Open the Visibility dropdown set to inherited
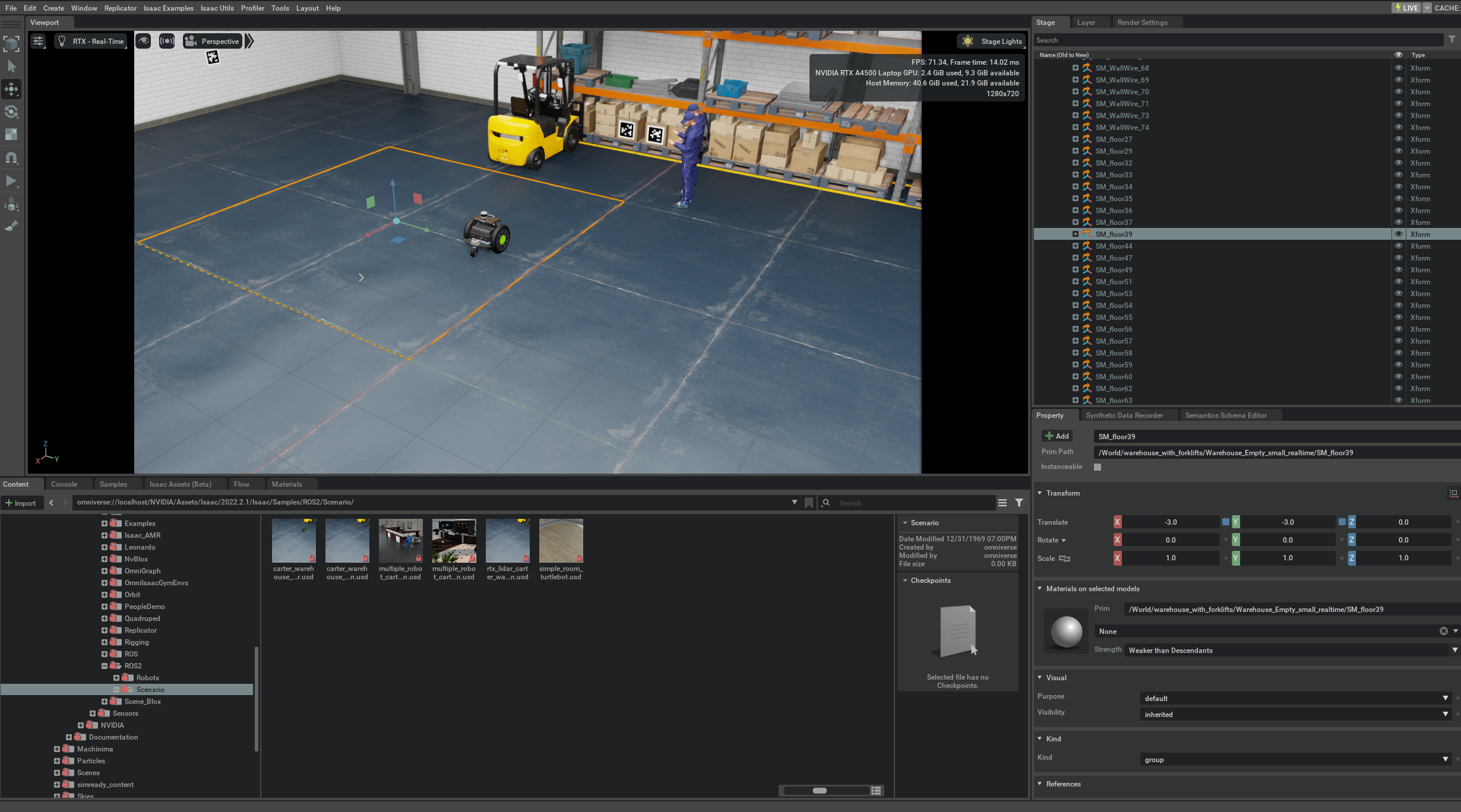The image size is (1461, 812). tap(1295, 715)
